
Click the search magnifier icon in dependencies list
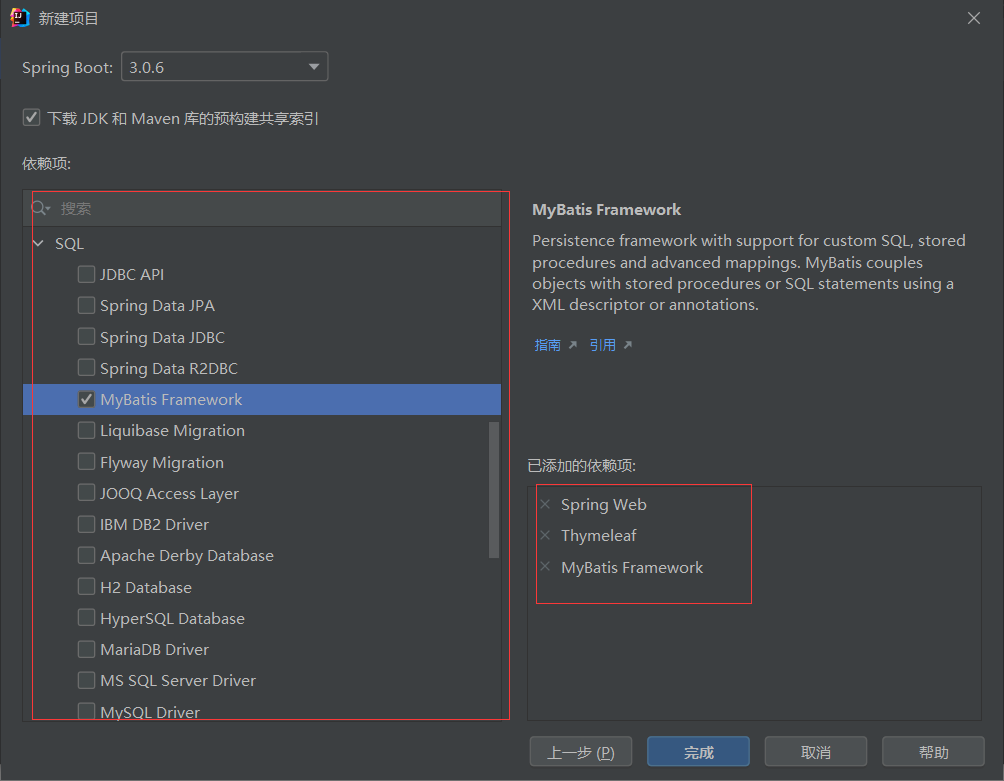click(40, 209)
